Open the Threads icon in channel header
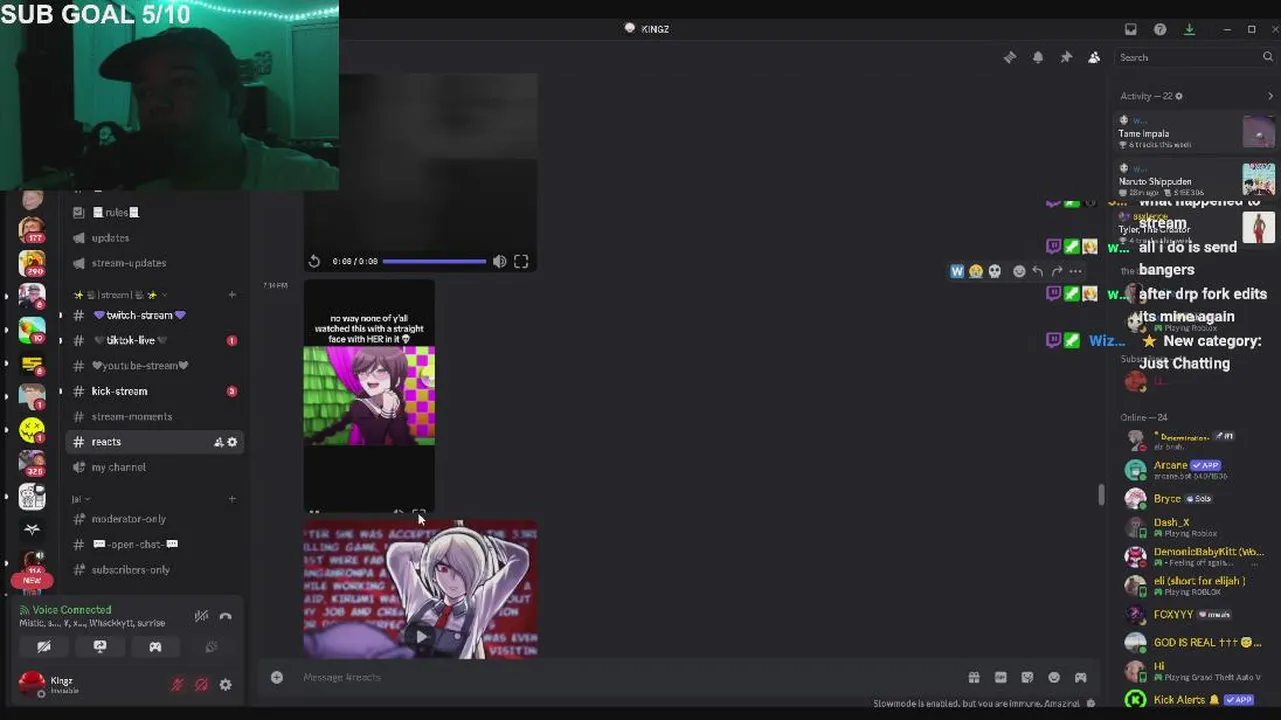 pyautogui.click(x=1010, y=58)
